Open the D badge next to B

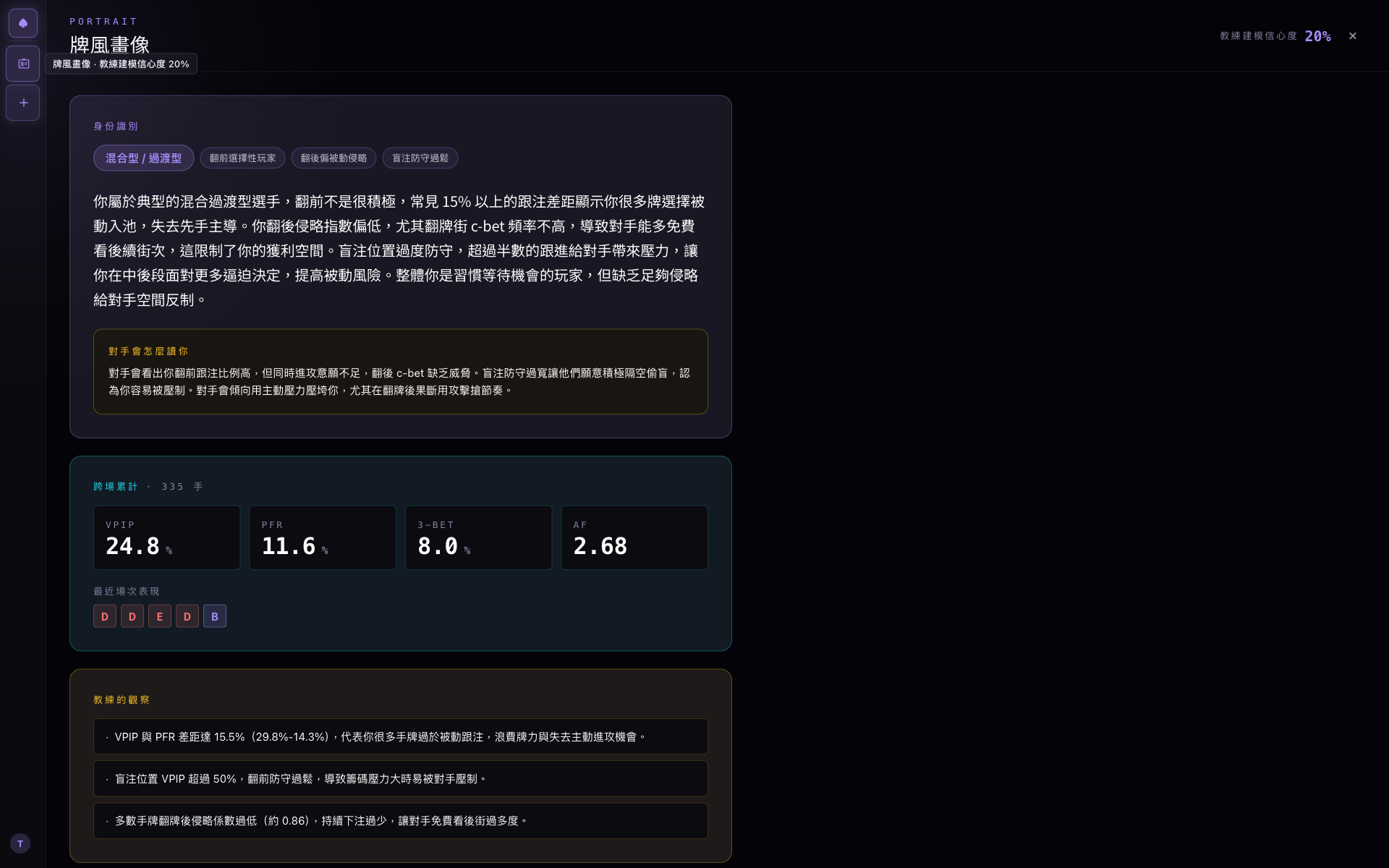point(187,616)
